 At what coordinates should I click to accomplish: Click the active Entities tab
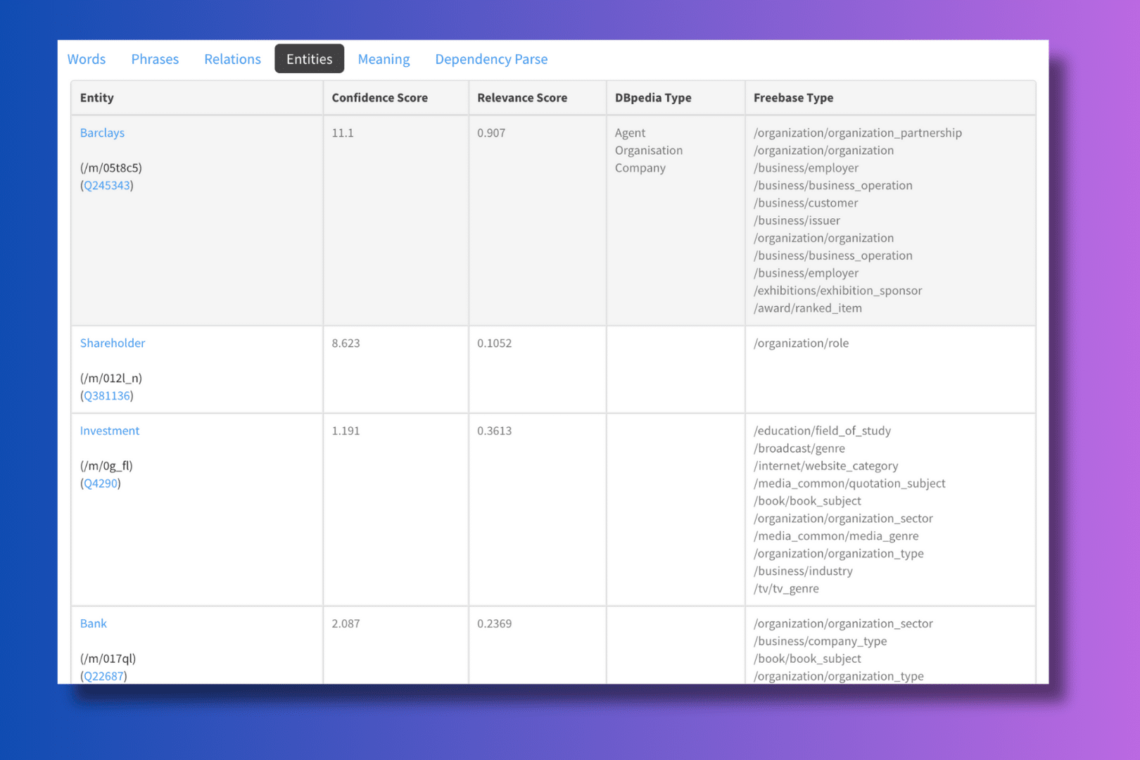[309, 59]
